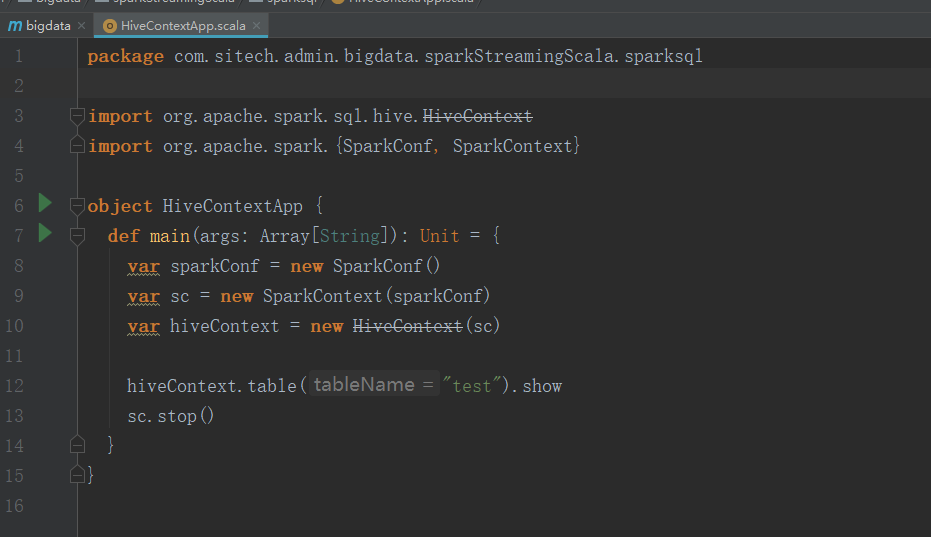931x537 pixels.
Task: Click the var keyword before hiveContext
Action: click(x=144, y=327)
